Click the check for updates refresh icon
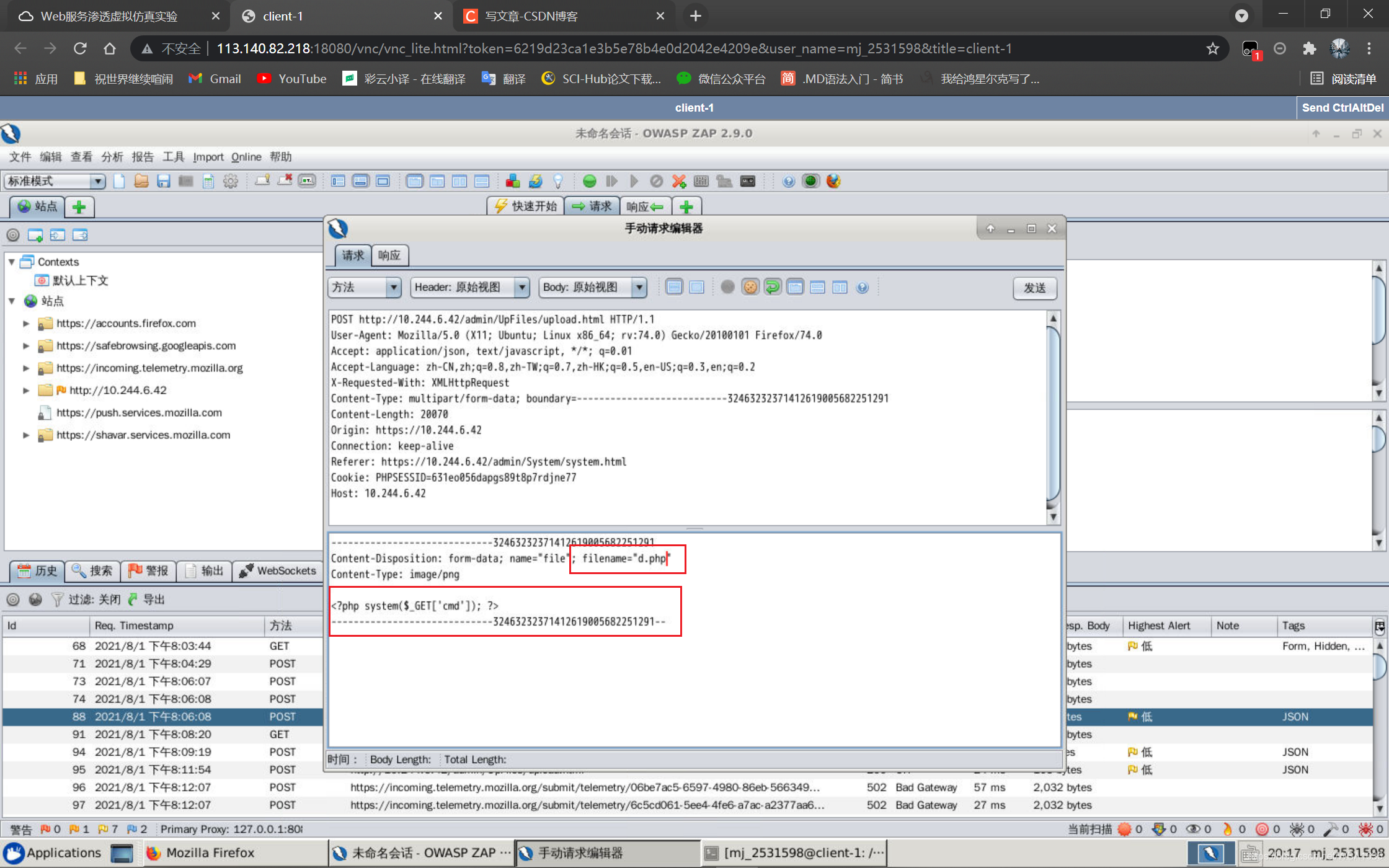The height and width of the screenshot is (868, 1389). 535,181
